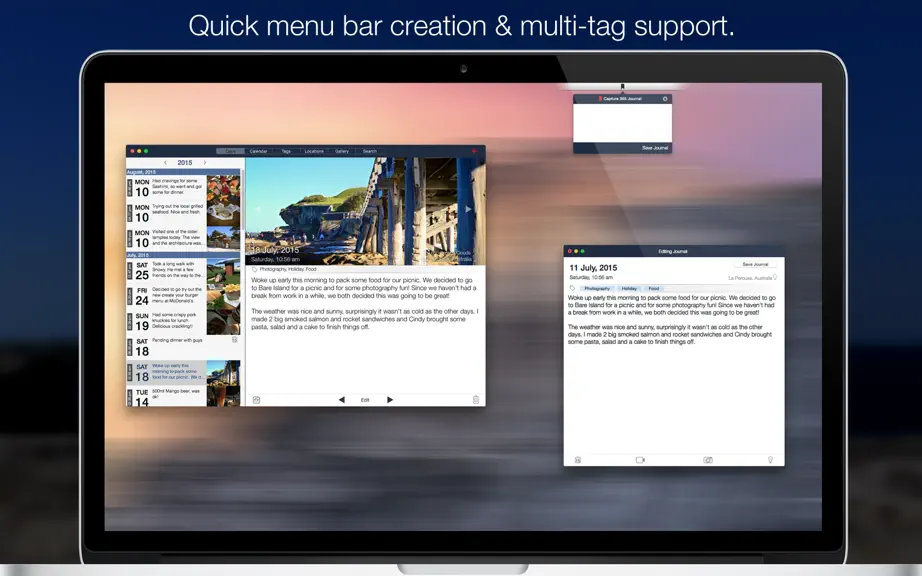Click the sashimi photo thumbnail in the list

point(223,188)
